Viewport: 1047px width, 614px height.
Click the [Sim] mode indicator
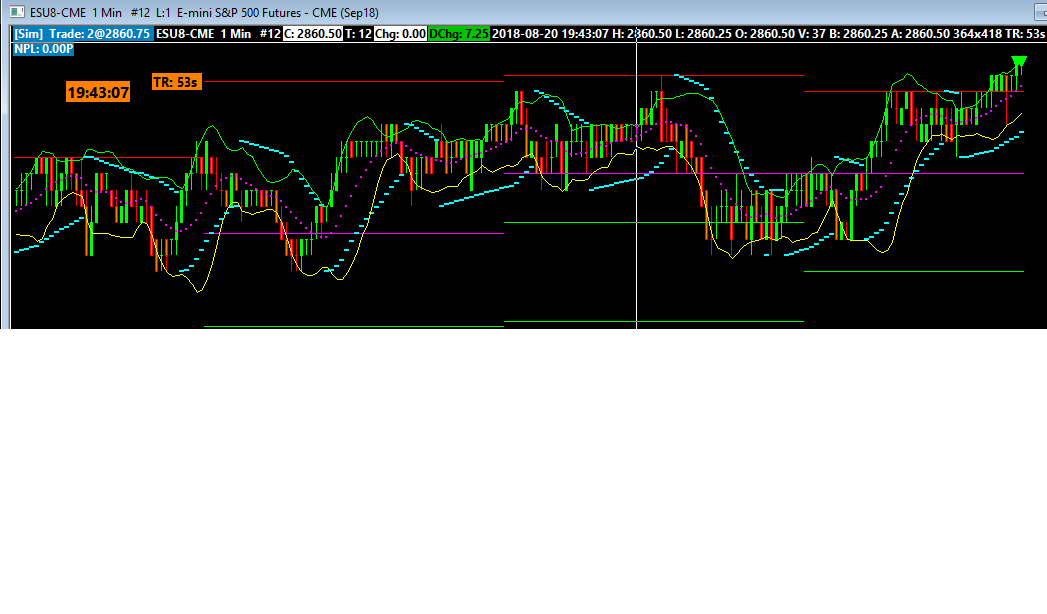pyautogui.click(x=29, y=33)
